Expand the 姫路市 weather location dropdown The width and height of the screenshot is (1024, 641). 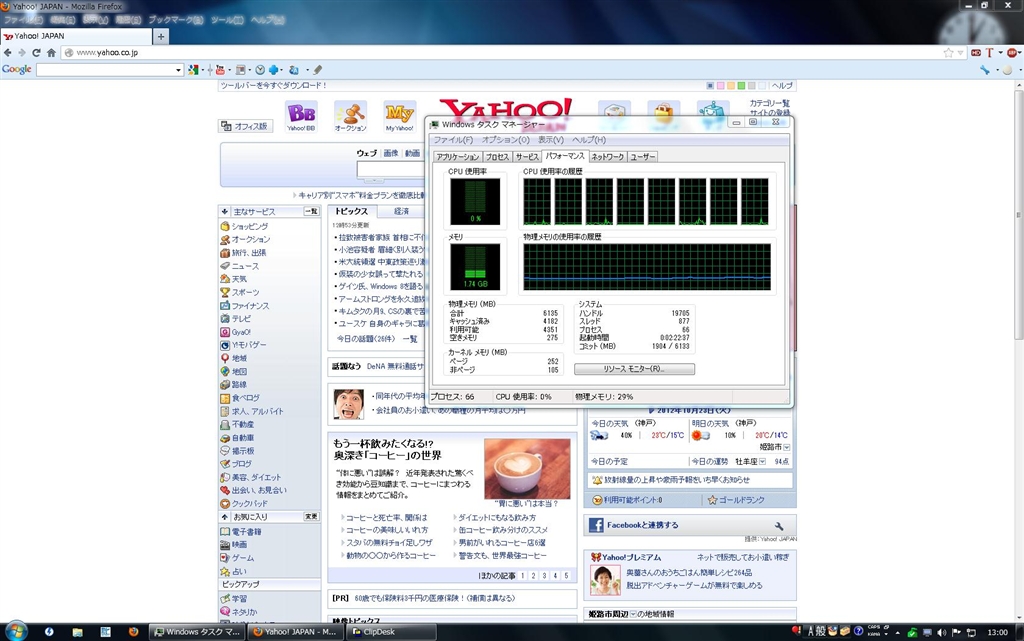tap(788, 447)
